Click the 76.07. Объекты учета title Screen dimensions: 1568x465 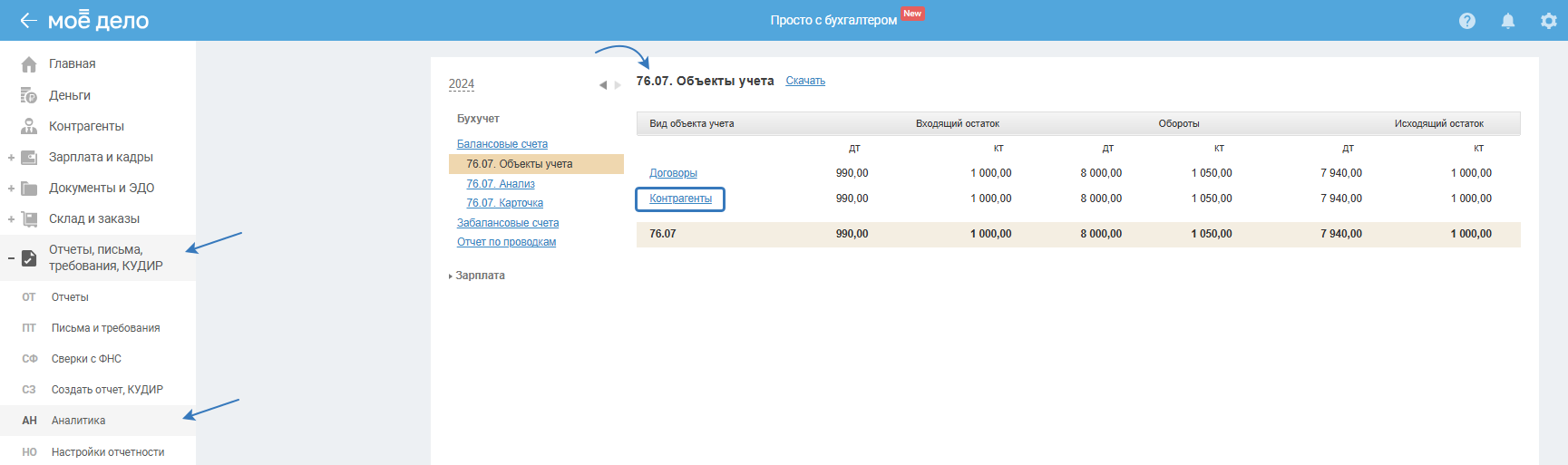pos(705,81)
